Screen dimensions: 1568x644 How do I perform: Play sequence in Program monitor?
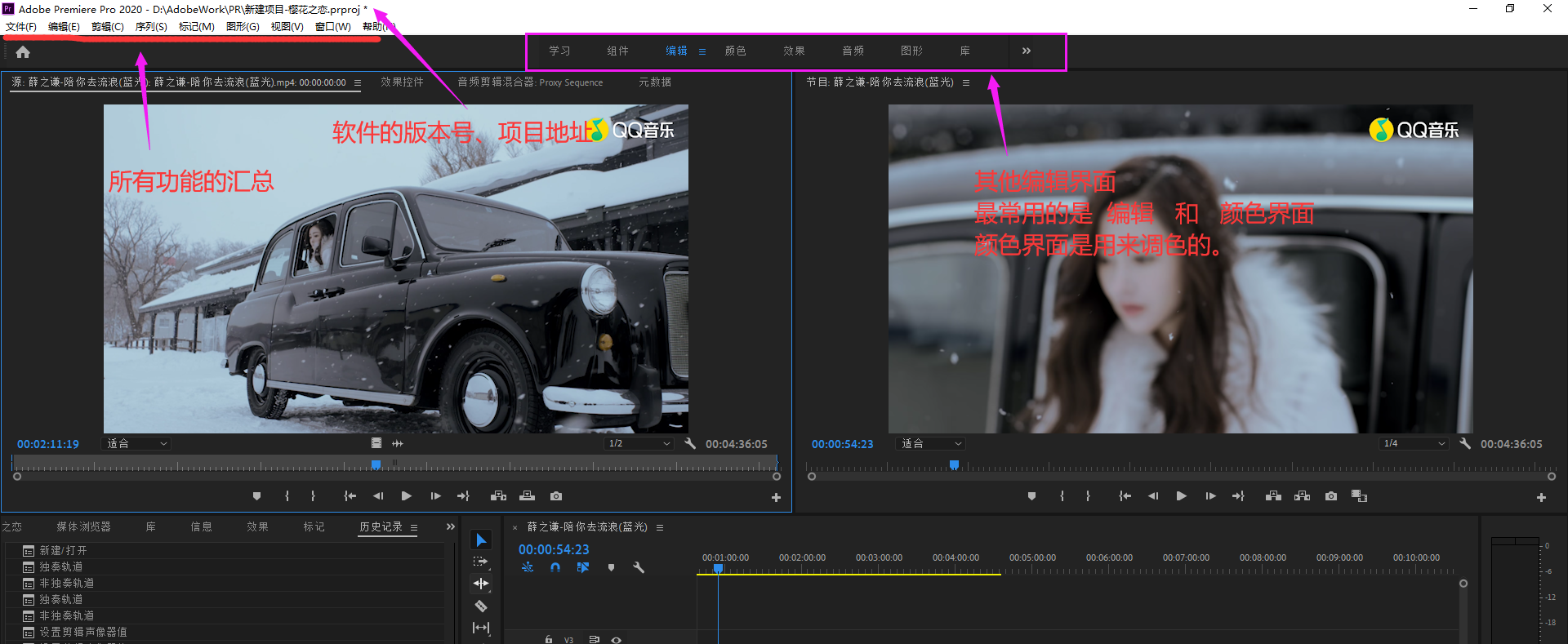pos(1181,496)
